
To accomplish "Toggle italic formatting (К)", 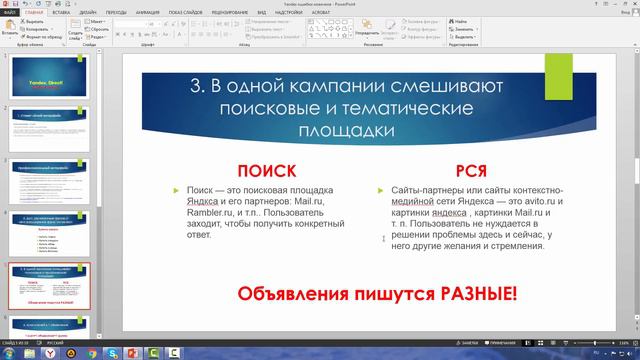I will coord(124,35).
